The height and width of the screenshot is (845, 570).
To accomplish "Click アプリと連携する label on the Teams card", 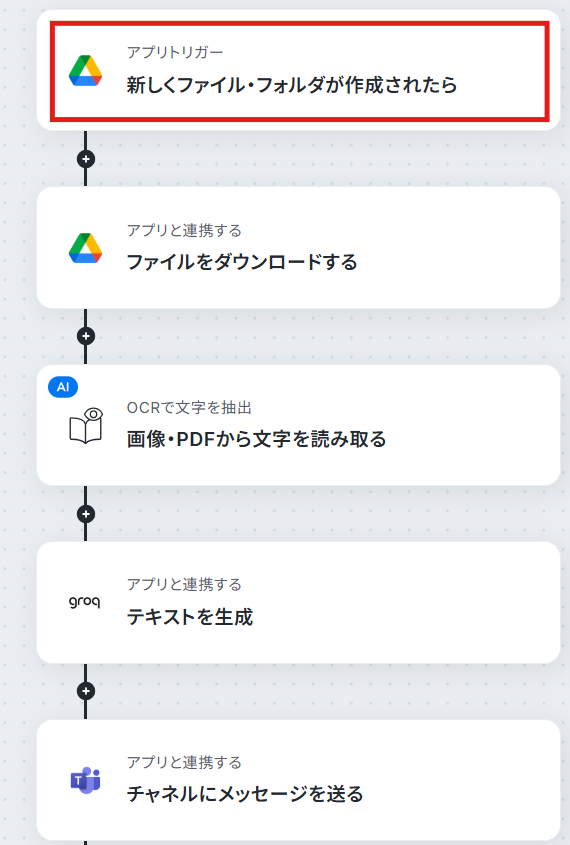I will [184, 763].
